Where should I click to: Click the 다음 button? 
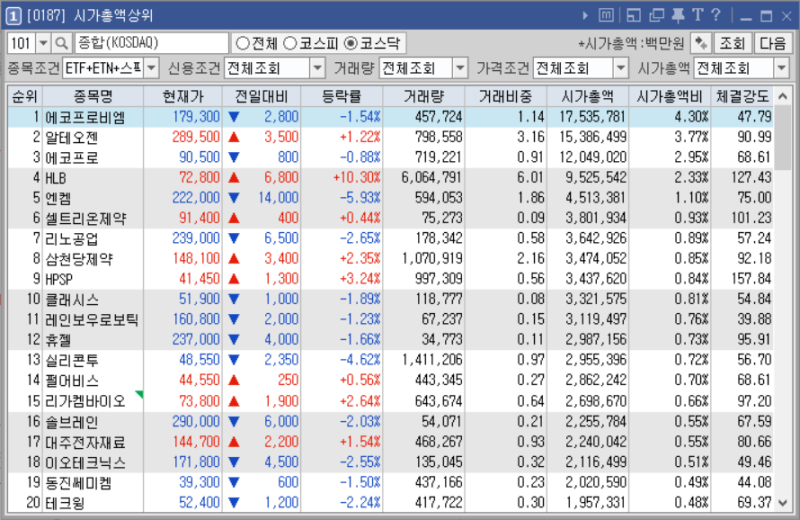tap(772, 43)
